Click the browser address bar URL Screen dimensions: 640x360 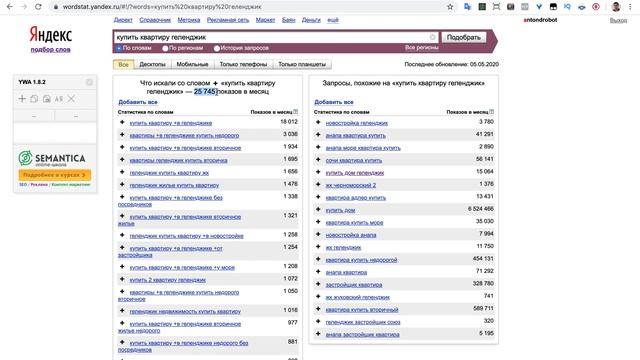(x=162, y=7)
